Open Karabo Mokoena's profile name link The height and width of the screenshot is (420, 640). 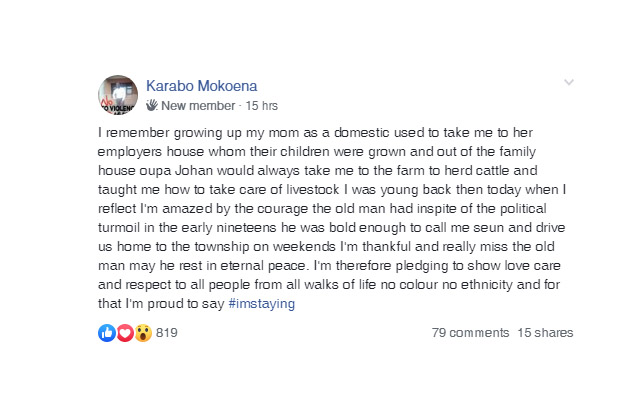click(198, 84)
